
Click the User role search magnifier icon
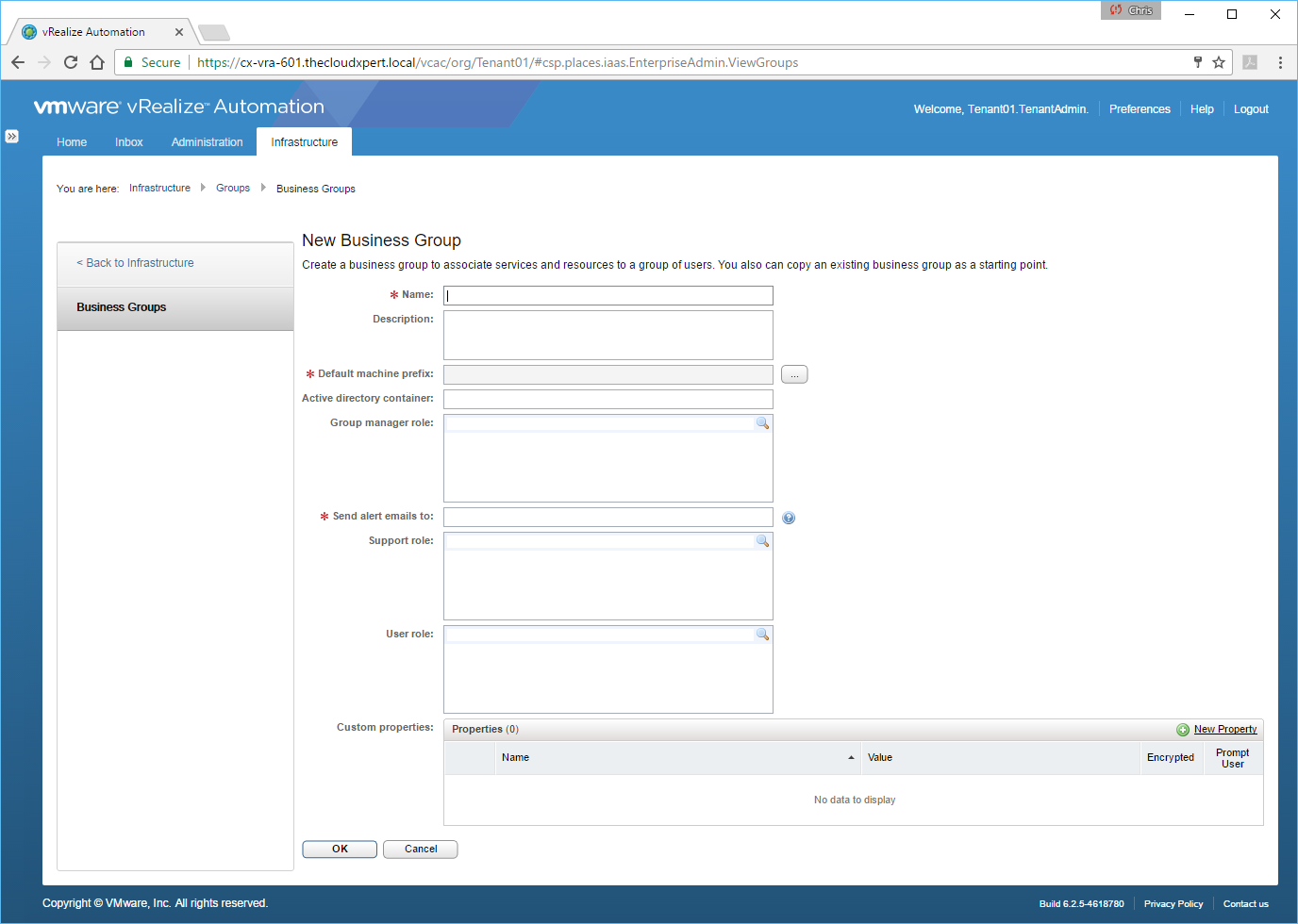point(762,635)
